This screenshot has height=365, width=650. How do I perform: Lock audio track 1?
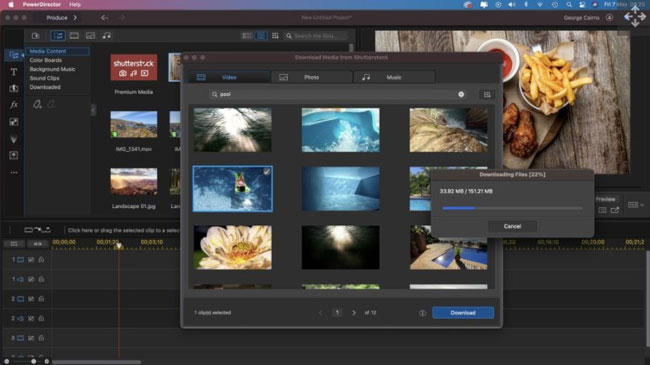point(41,279)
